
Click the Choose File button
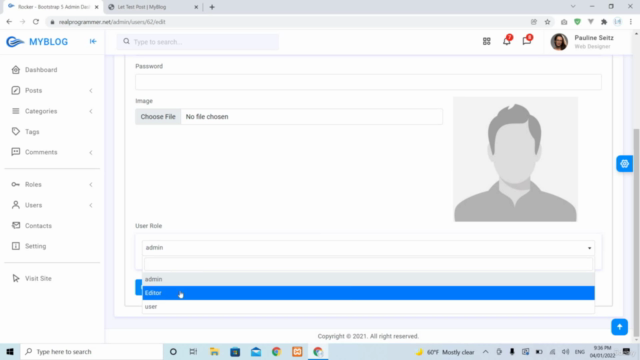pyautogui.click(x=158, y=117)
